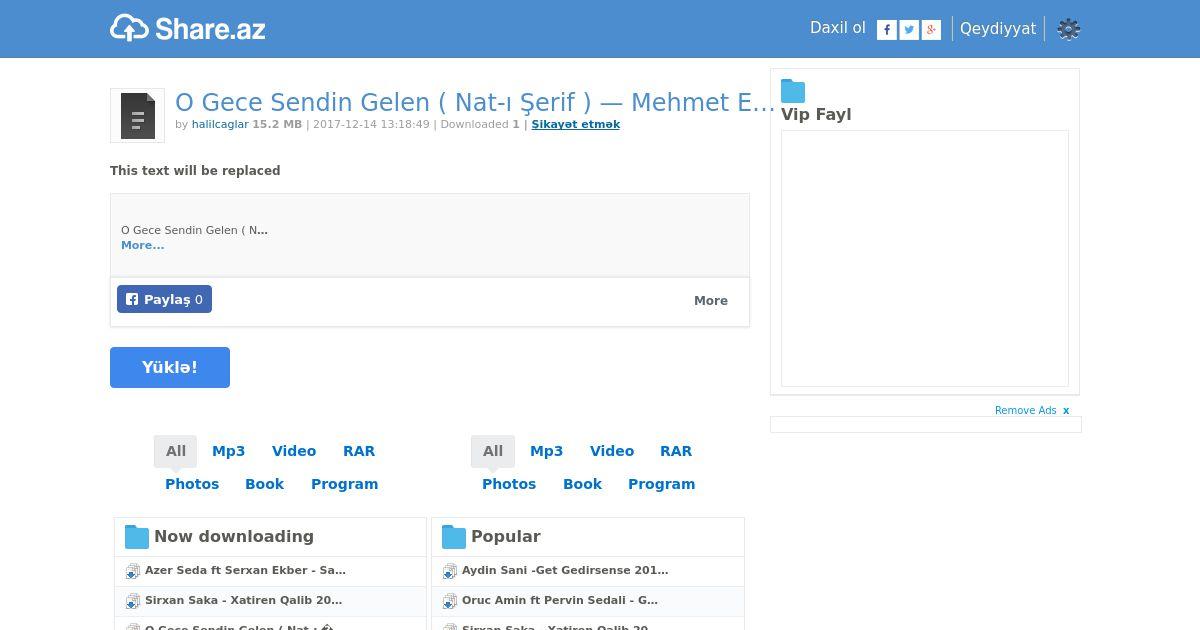The width and height of the screenshot is (1200, 630).
Task: Click file icon beside Sirxan Saka track
Action: click(x=133, y=601)
